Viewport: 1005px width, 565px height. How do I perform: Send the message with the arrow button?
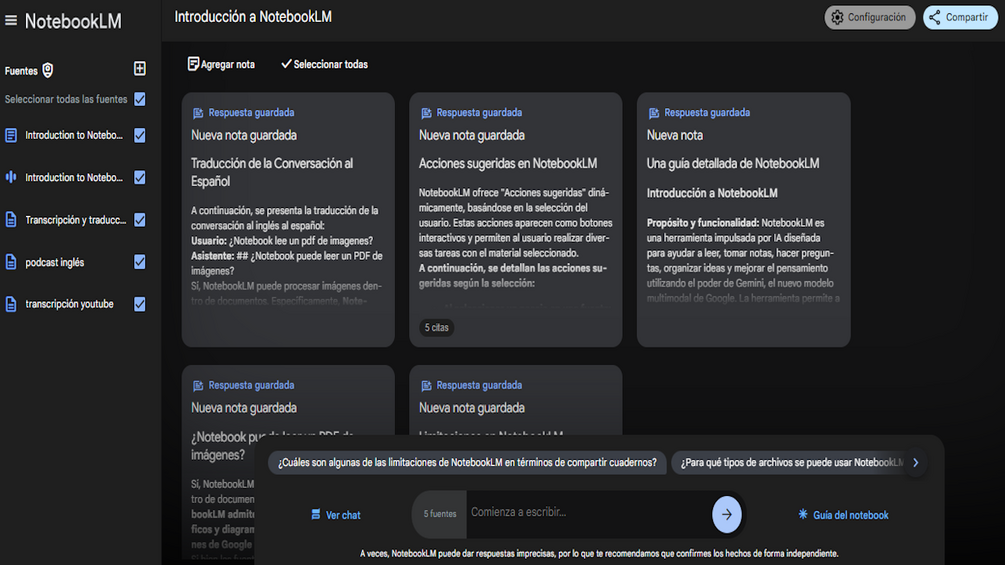[x=726, y=514]
